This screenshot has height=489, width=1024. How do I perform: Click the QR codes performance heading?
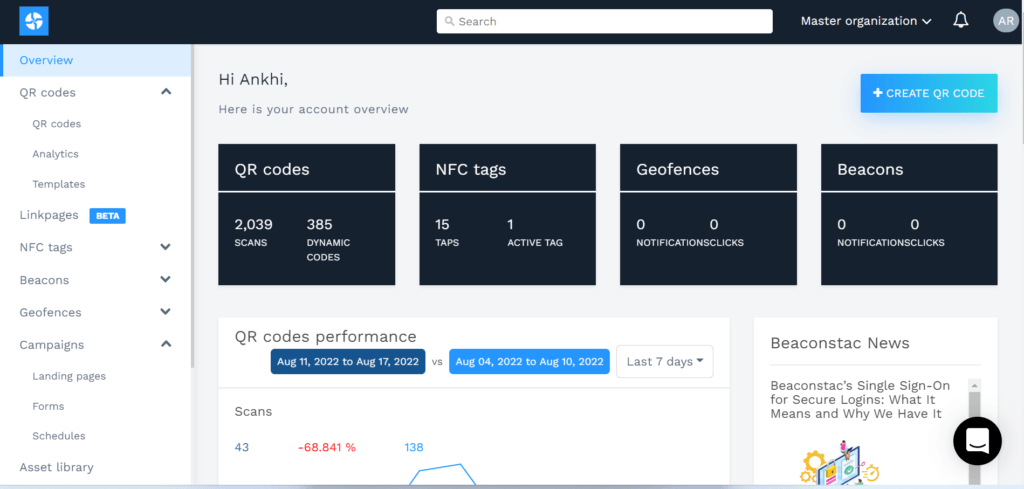[x=325, y=336]
